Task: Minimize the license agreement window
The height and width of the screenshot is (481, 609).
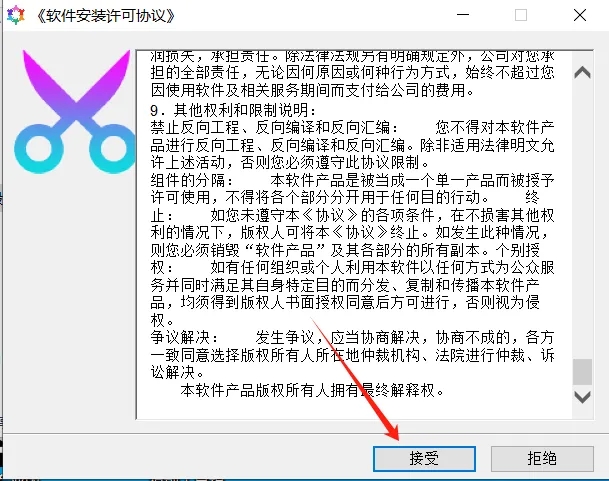Action: pos(463,15)
